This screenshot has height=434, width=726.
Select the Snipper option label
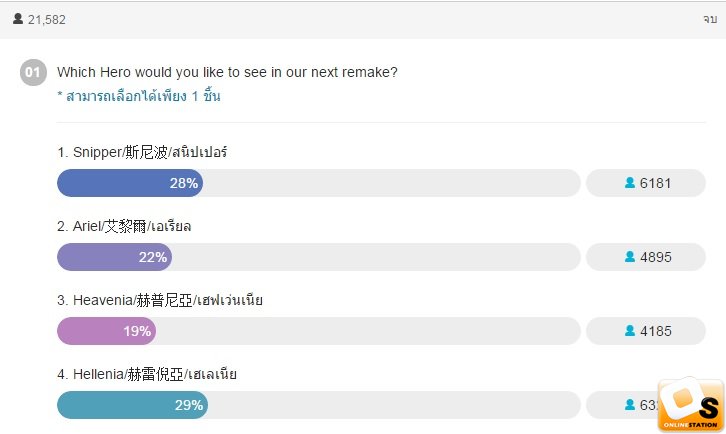pyautogui.click(x=142, y=152)
